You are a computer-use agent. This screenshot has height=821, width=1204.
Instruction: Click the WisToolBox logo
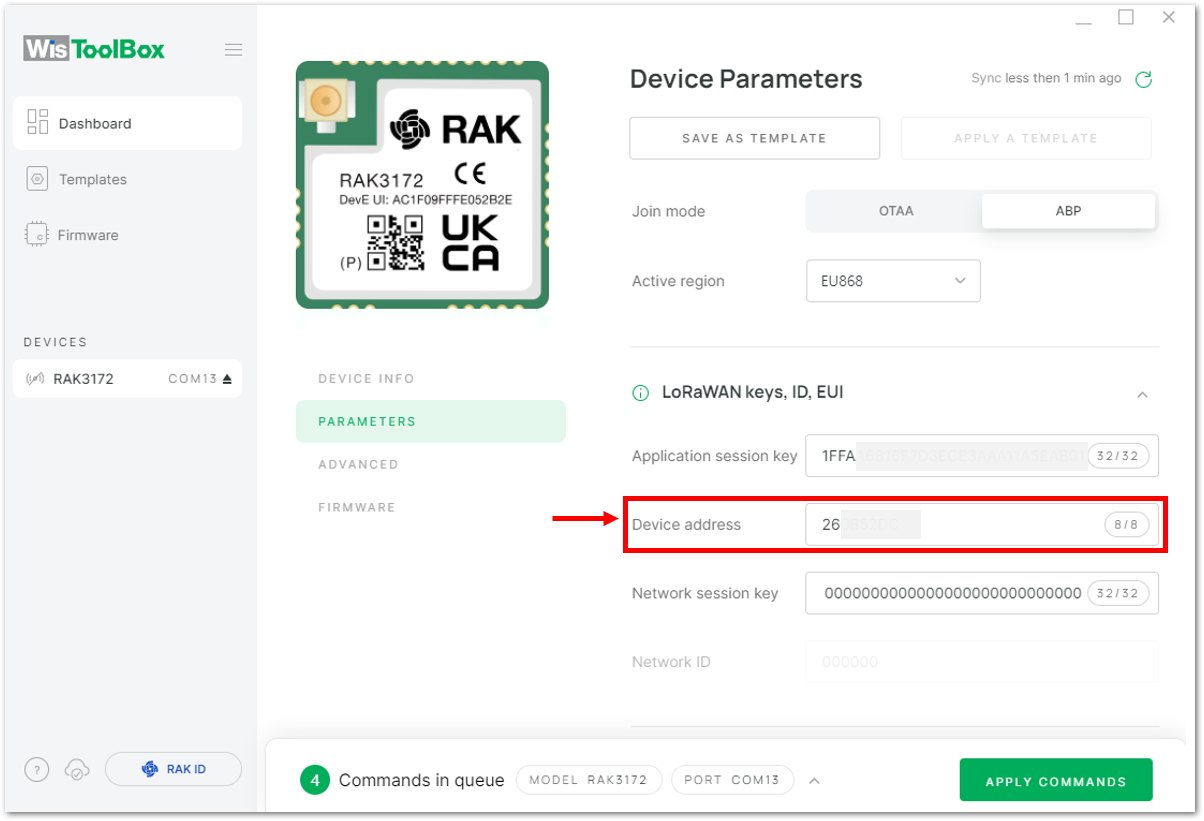tap(95, 49)
